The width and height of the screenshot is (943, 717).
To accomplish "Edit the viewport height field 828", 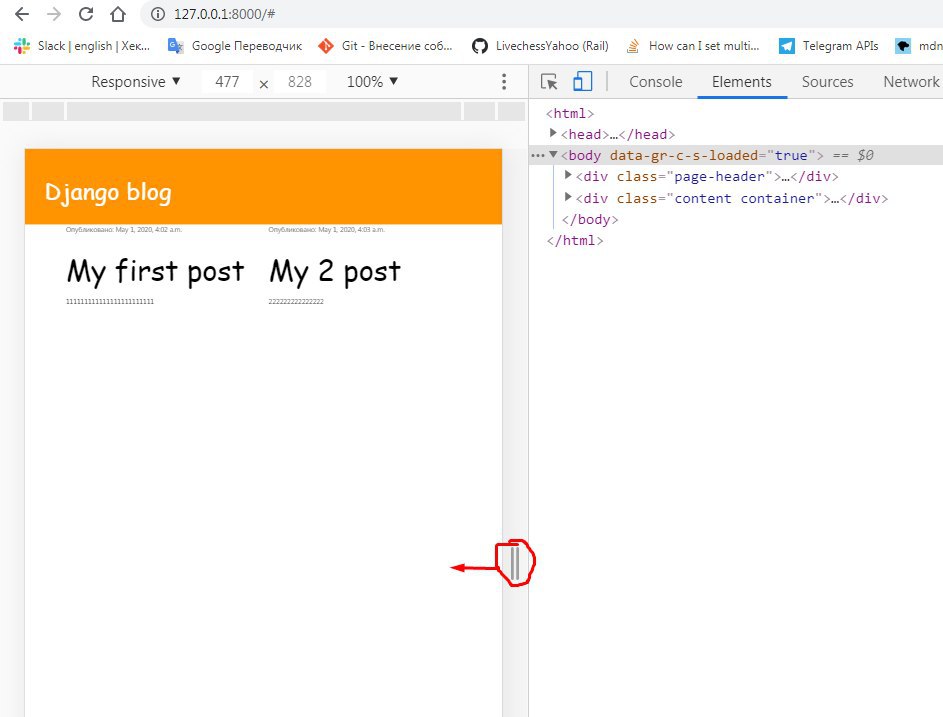I will [x=299, y=81].
